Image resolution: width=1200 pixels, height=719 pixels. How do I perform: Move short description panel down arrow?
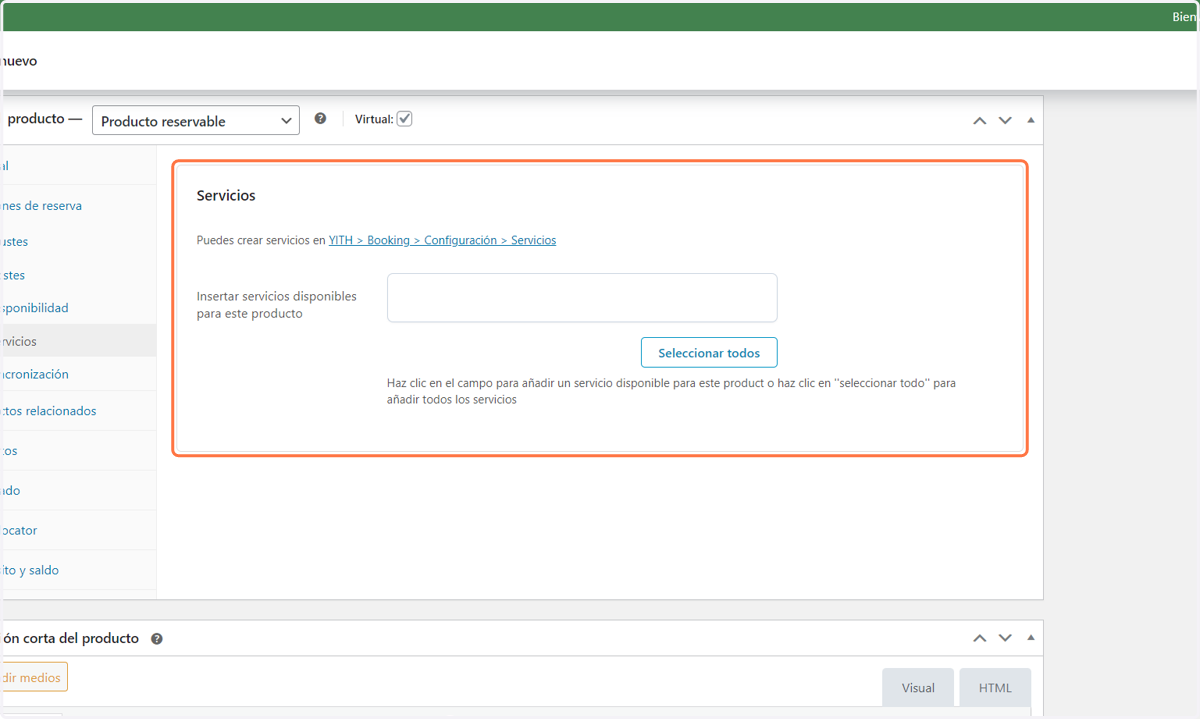click(x=1005, y=638)
